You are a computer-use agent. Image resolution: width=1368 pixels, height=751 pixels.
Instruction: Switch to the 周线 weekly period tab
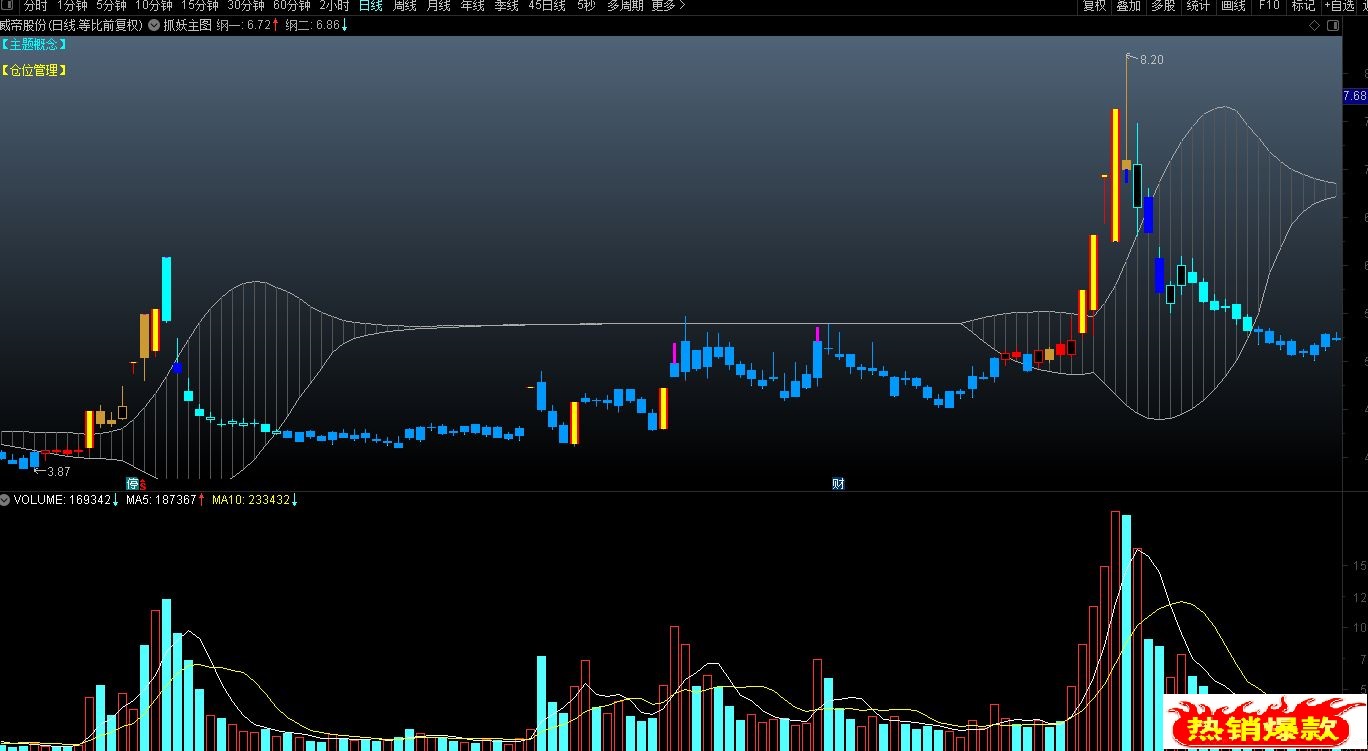404,6
